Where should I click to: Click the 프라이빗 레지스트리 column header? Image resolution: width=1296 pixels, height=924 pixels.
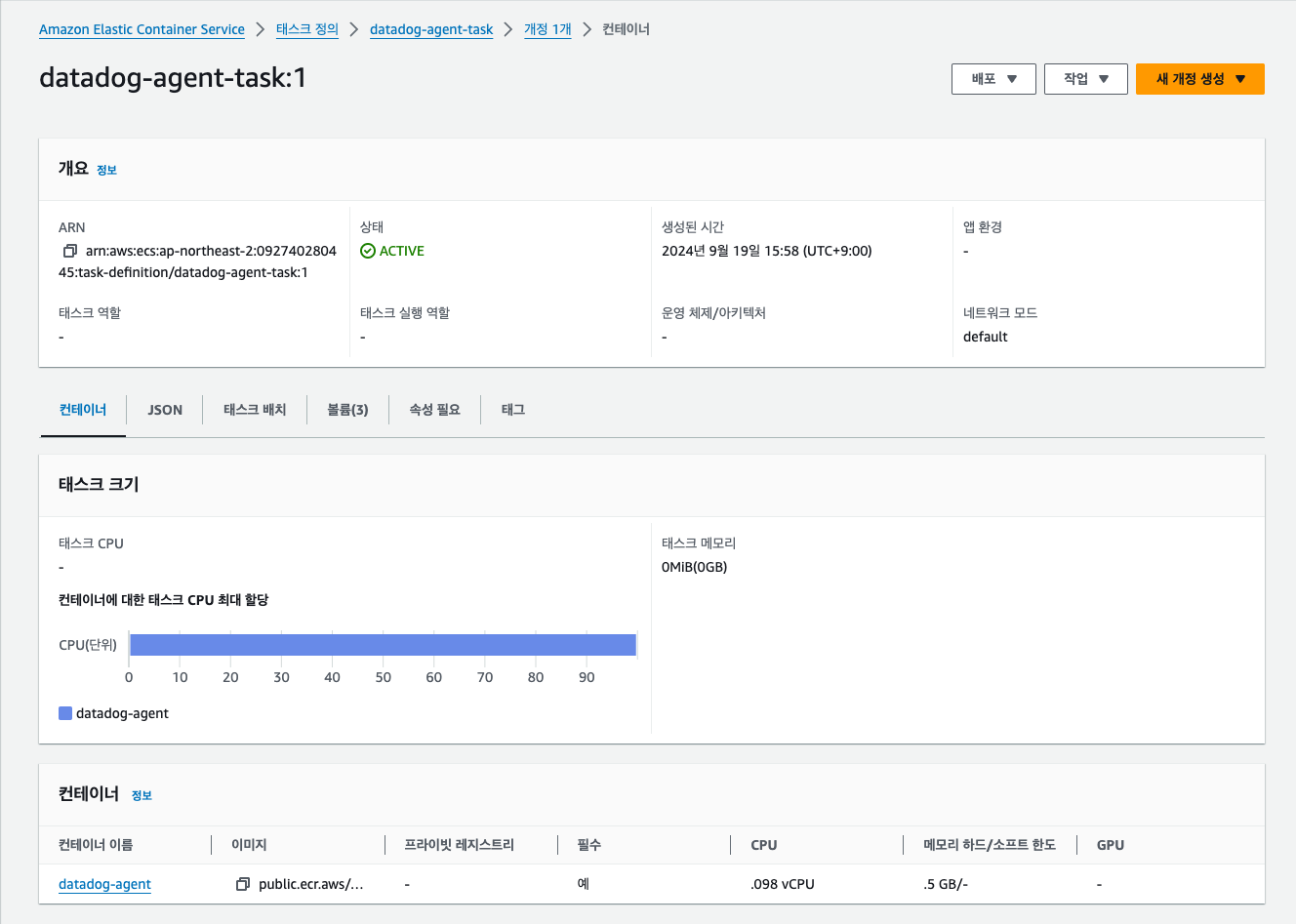pos(459,845)
